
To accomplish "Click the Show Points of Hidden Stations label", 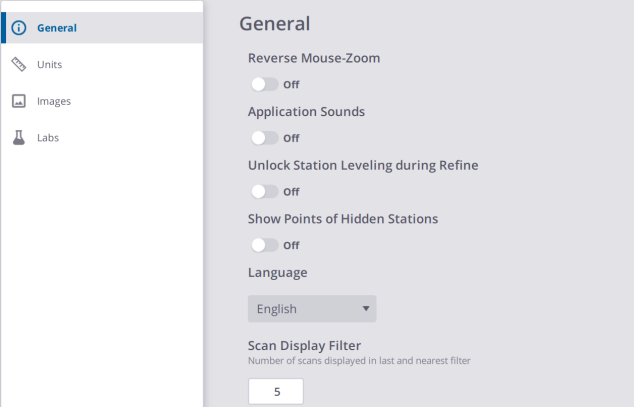I will coord(343,218).
